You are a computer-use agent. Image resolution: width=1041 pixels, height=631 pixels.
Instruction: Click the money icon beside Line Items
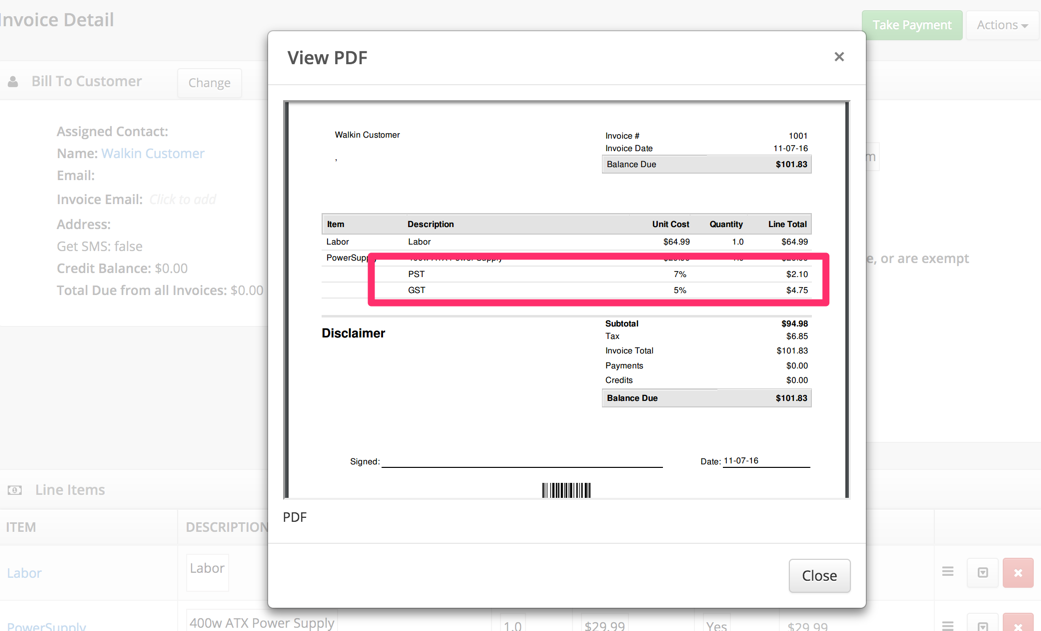click(15, 490)
